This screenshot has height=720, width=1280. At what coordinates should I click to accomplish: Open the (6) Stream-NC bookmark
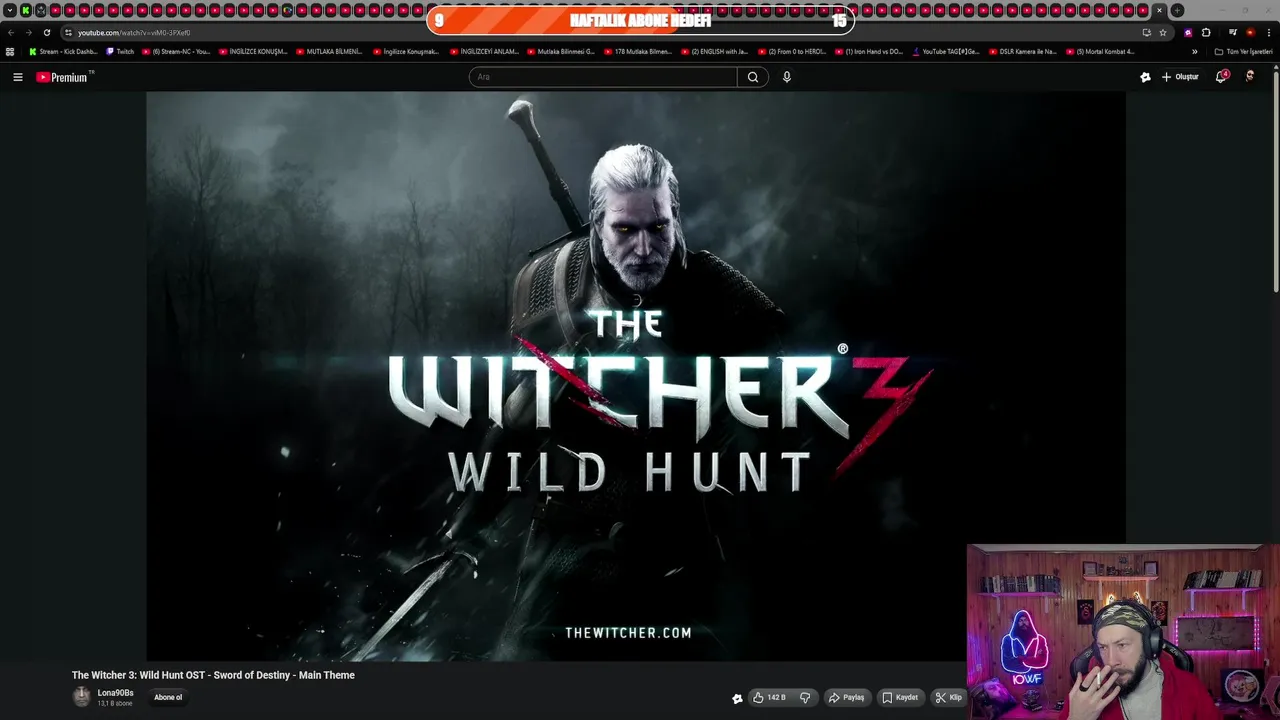click(x=176, y=51)
